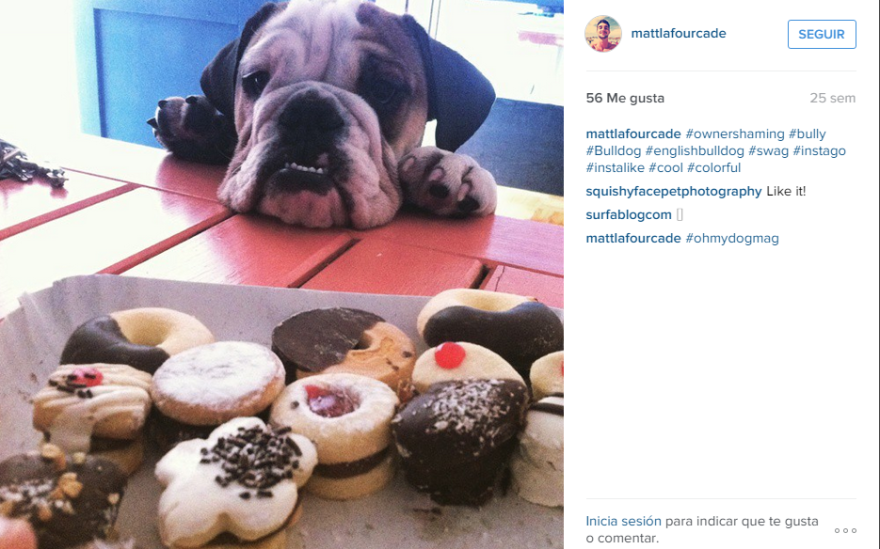Open the #instalike hashtag

pyautogui.click(x=615, y=168)
